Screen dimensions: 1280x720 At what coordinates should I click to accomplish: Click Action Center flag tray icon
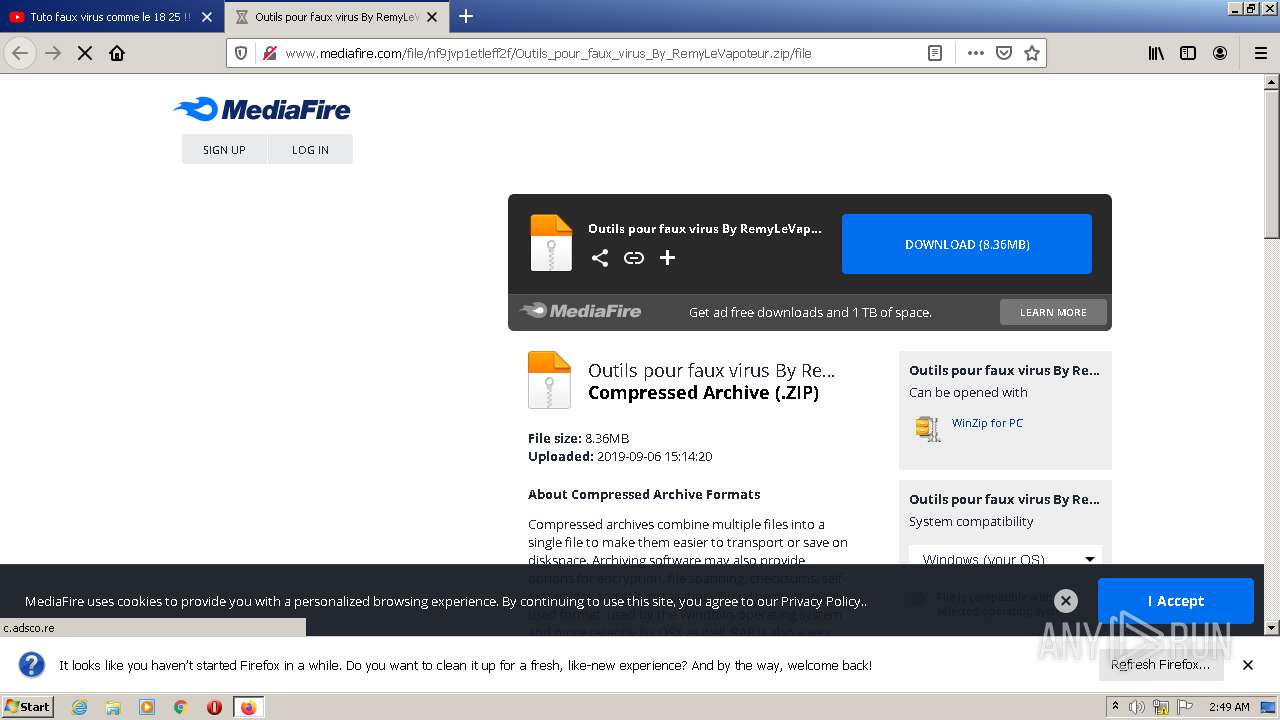pyautogui.click(x=1185, y=707)
